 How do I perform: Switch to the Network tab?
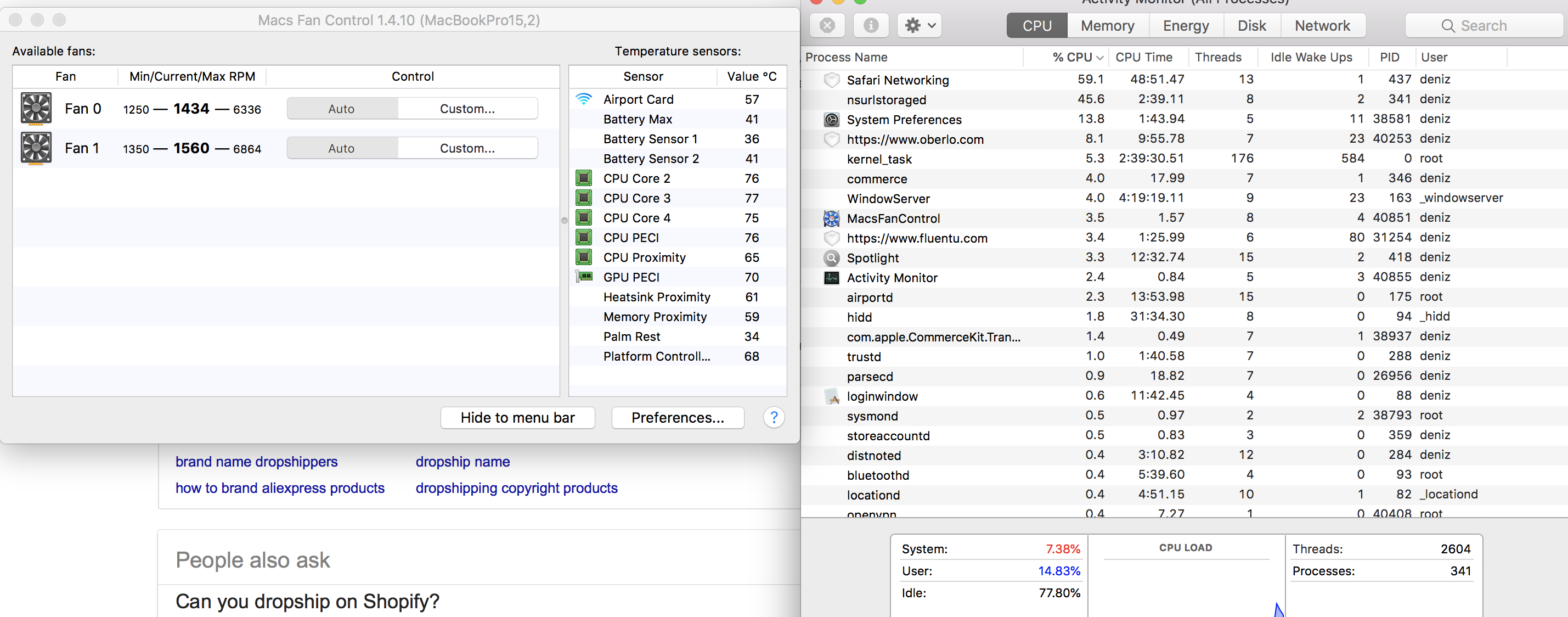1322,26
